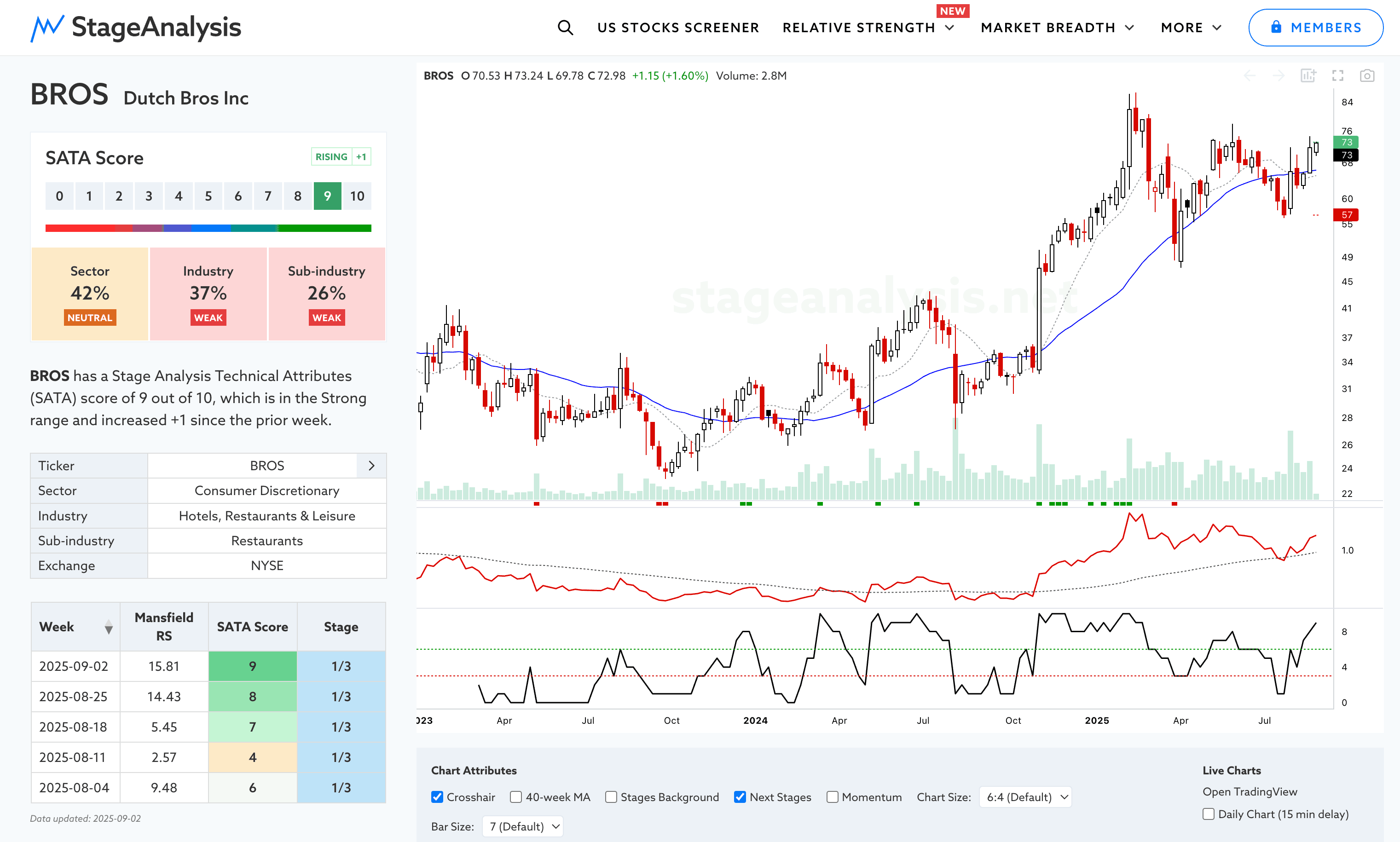The height and width of the screenshot is (842, 1400).
Task: Click the Sub-industry 26% Weak card
Action: coord(326,294)
